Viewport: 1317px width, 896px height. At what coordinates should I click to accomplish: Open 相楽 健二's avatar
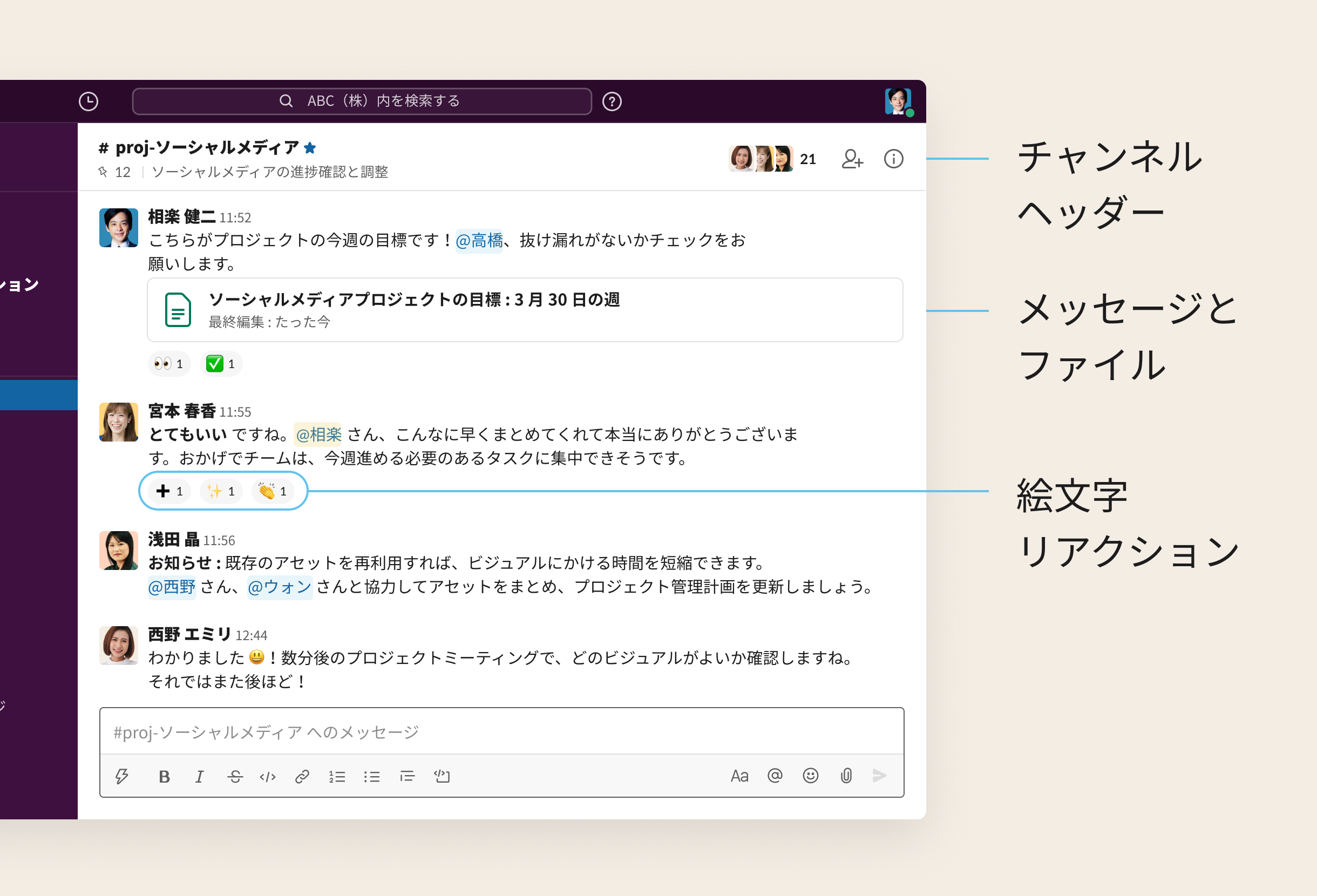(x=118, y=227)
